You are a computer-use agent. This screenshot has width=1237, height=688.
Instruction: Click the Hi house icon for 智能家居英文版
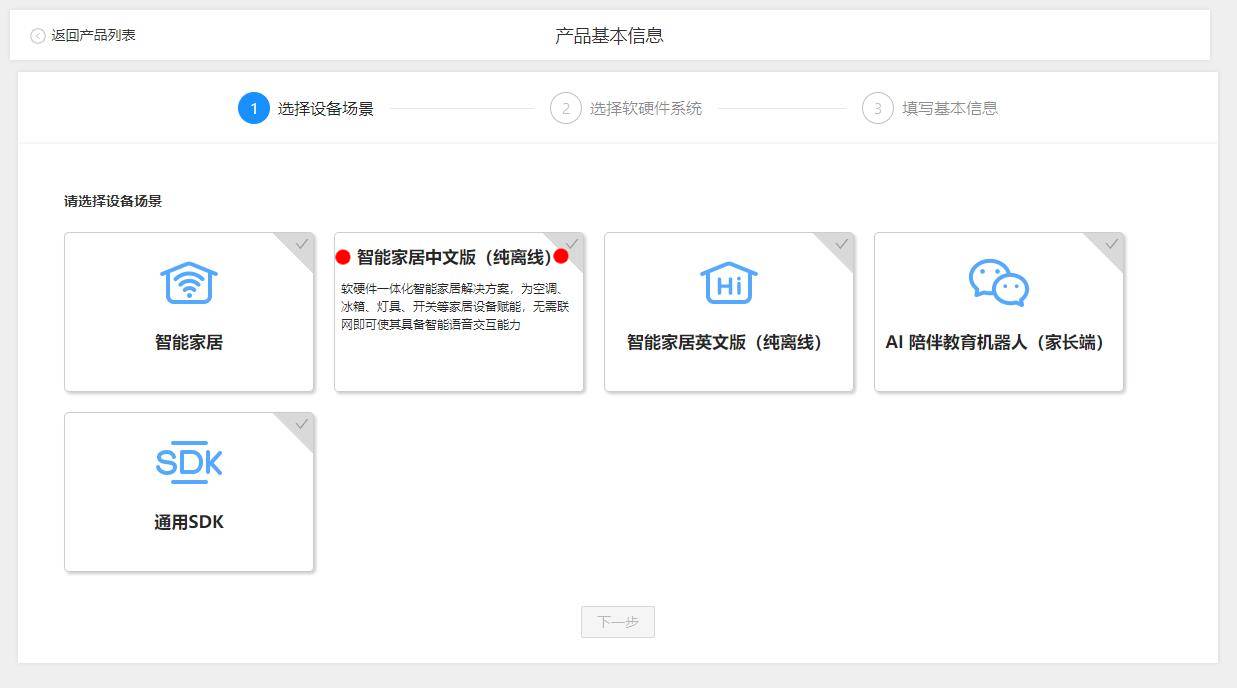(x=729, y=283)
